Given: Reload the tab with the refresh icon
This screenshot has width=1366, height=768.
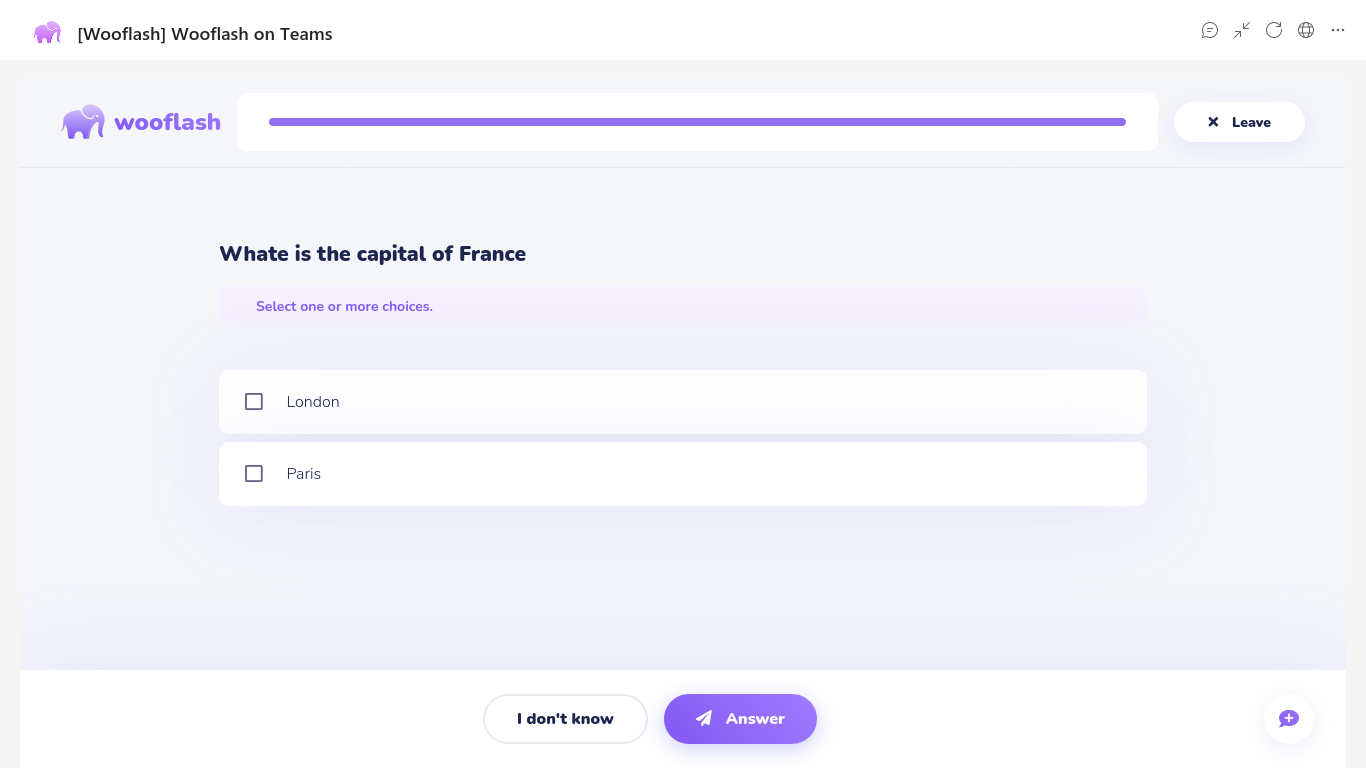Looking at the screenshot, I should (x=1274, y=30).
